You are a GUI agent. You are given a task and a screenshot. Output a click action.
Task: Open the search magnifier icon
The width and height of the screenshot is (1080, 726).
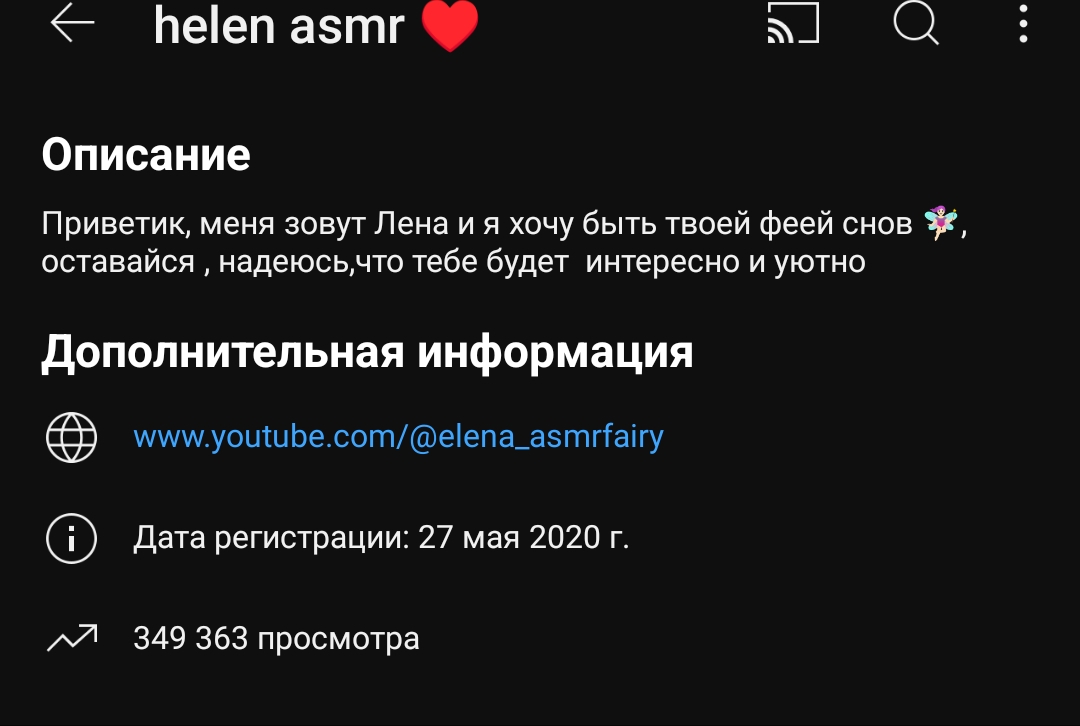pyautogui.click(x=915, y=23)
